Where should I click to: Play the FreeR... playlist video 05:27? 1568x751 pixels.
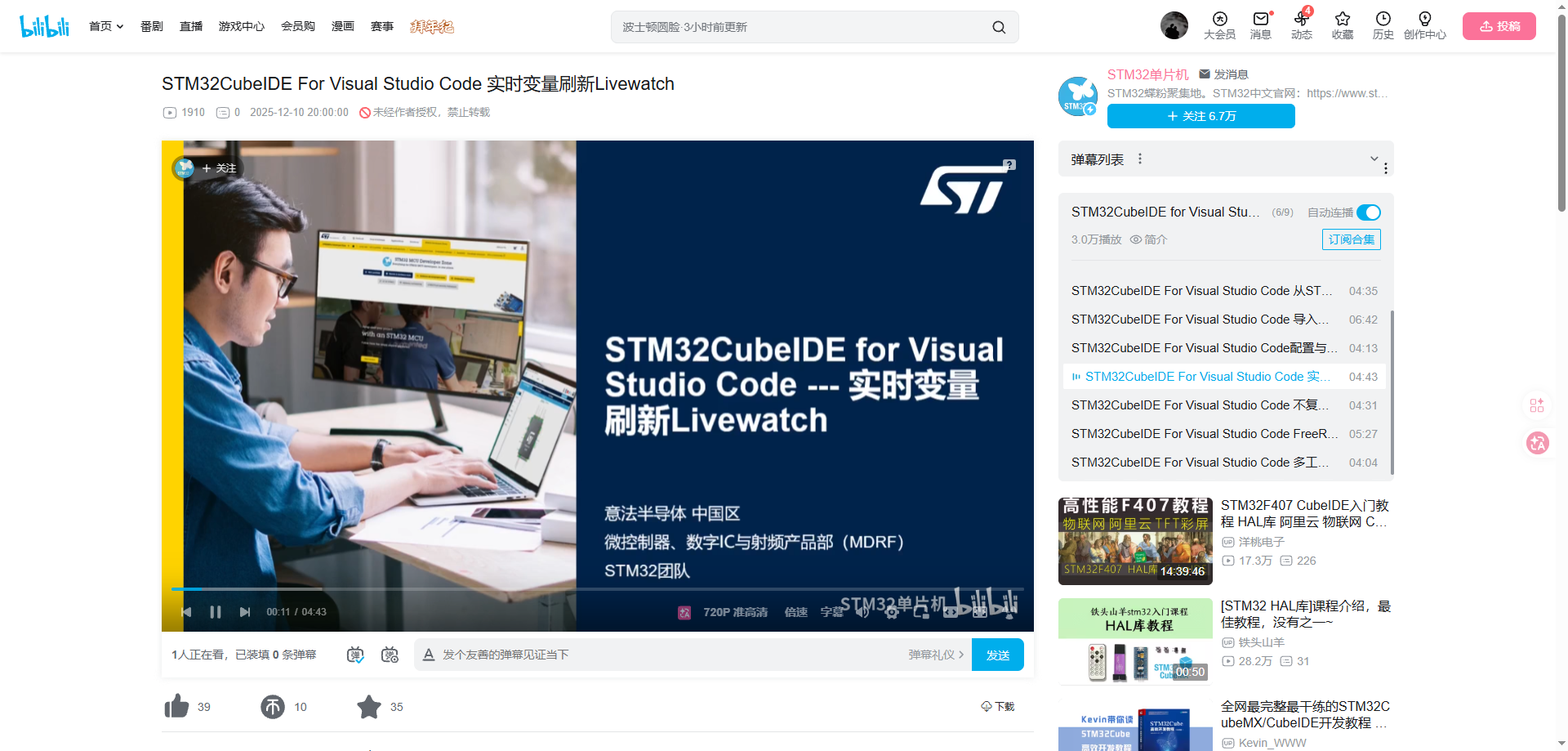pyautogui.click(x=1224, y=434)
